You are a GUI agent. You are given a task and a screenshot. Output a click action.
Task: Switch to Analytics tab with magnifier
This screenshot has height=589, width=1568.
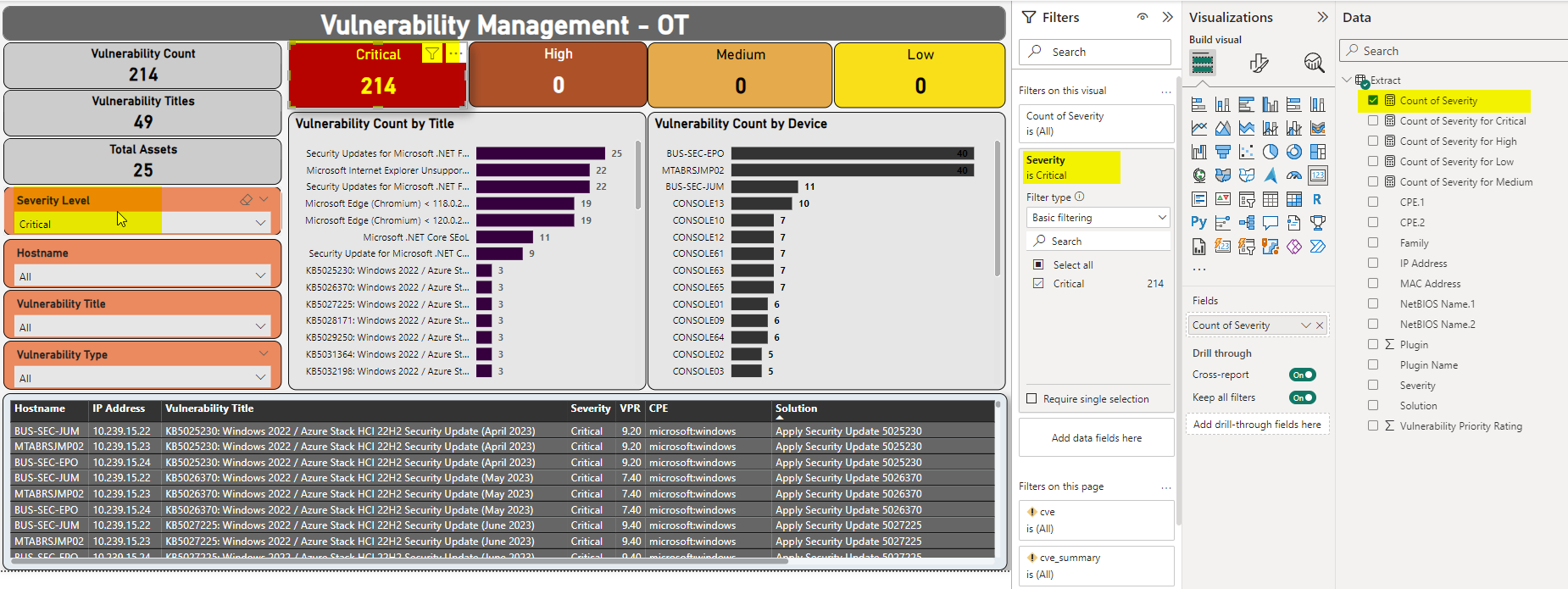[x=1314, y=63]
